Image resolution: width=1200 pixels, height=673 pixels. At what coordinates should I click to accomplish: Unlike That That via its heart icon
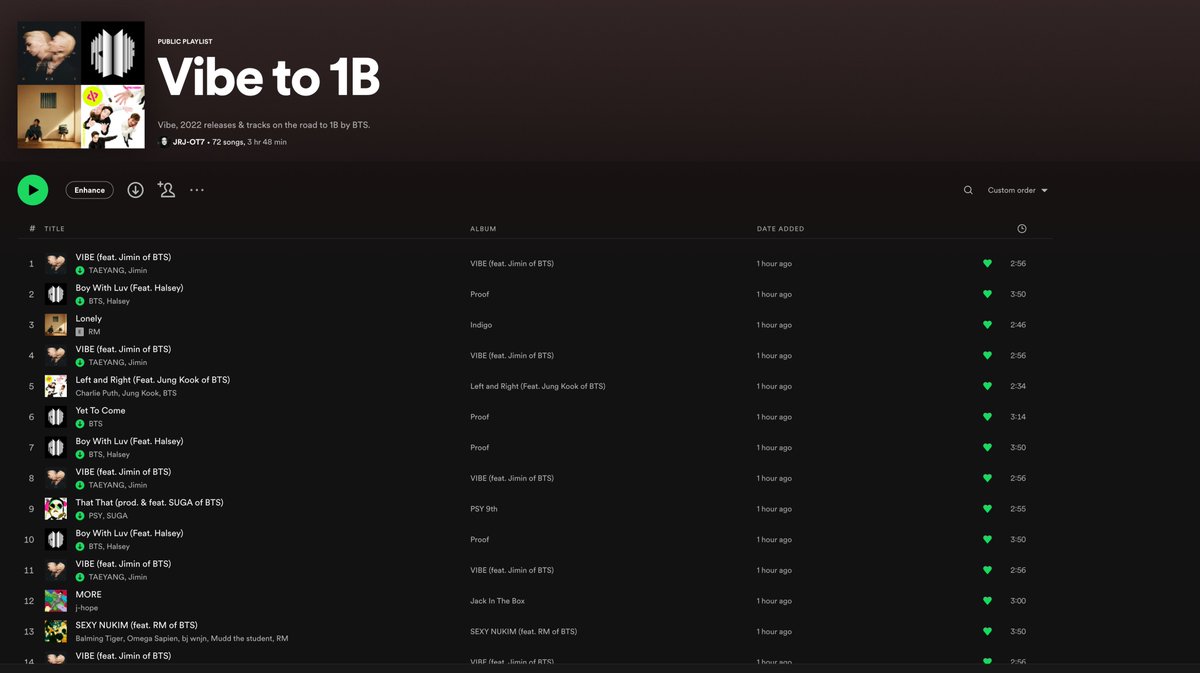[x=987, y=509]
